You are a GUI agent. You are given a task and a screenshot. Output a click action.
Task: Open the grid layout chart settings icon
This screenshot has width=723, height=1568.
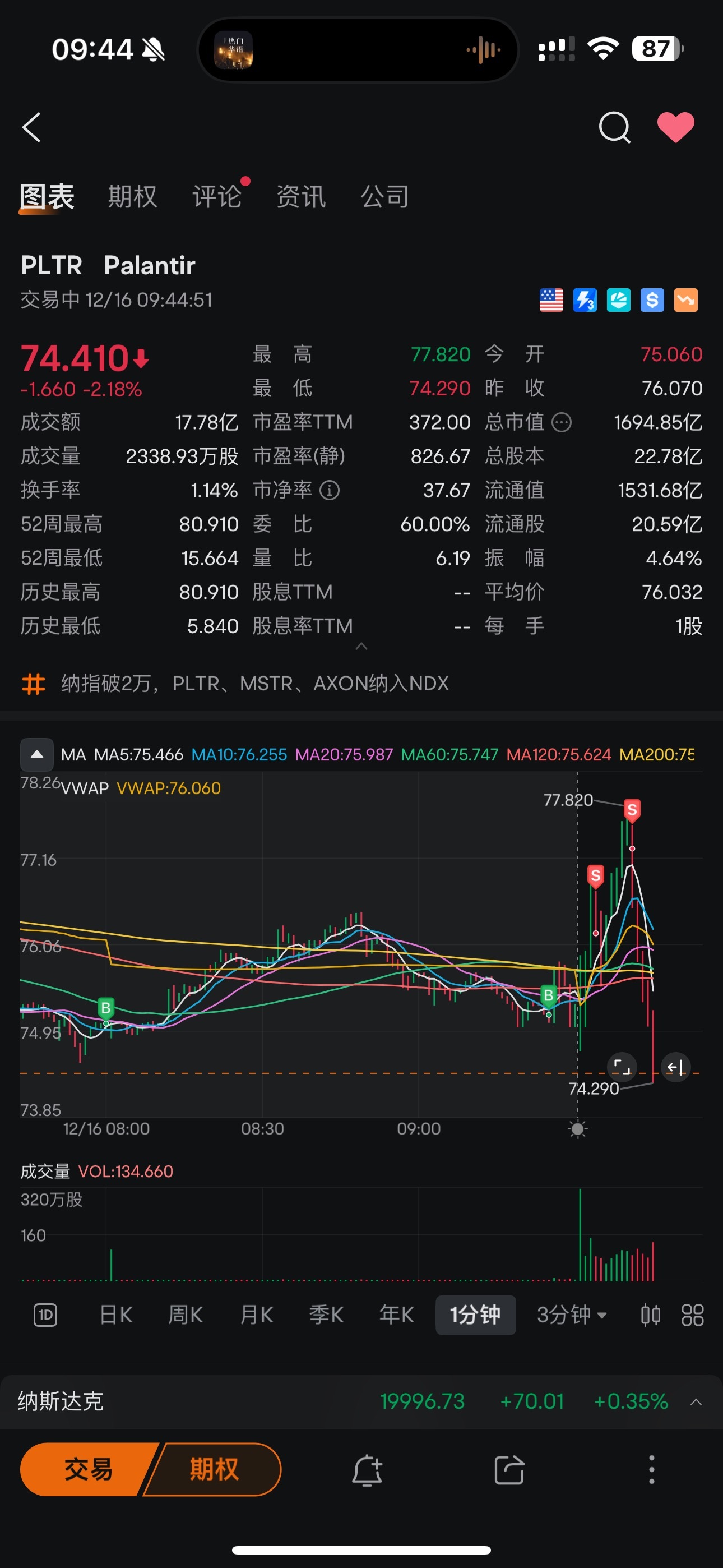(693, 1315)
